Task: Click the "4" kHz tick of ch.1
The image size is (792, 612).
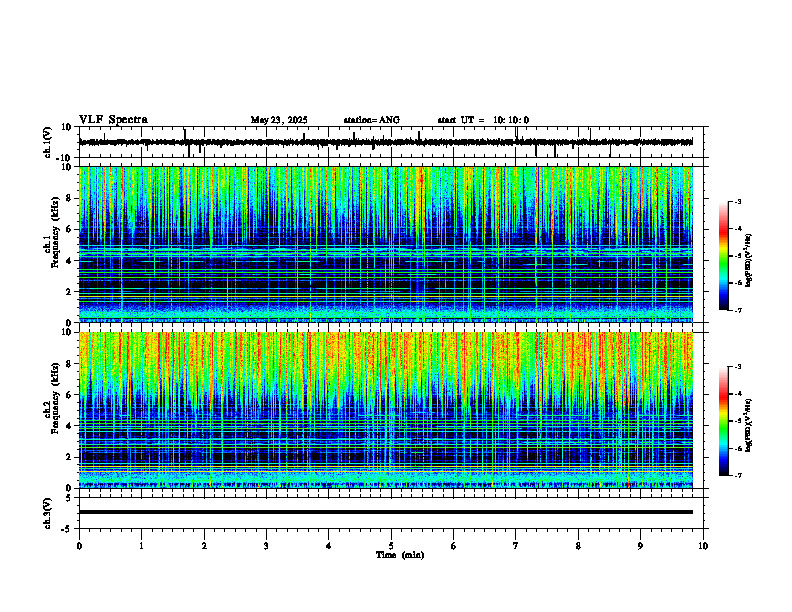Action: click(x=70, y=261)
